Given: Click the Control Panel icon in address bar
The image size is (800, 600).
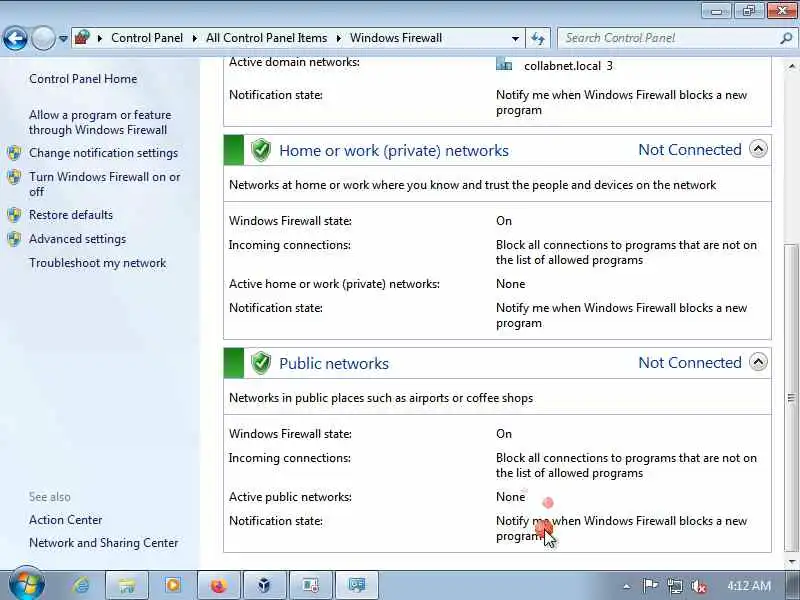Looking at the screenshot, I should coord(82,38).
